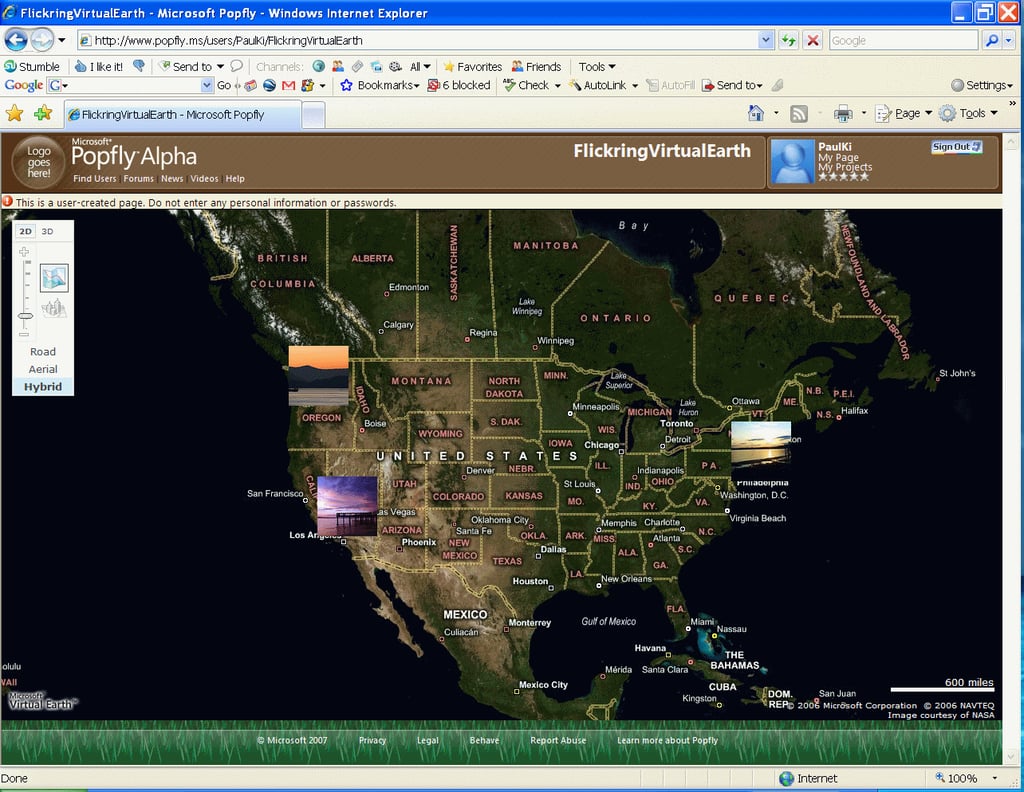Image resolution: width=1024 pixels, height=792 pixels.
Task: Click the map road-view style icon
Action: [x=54, y=277]
